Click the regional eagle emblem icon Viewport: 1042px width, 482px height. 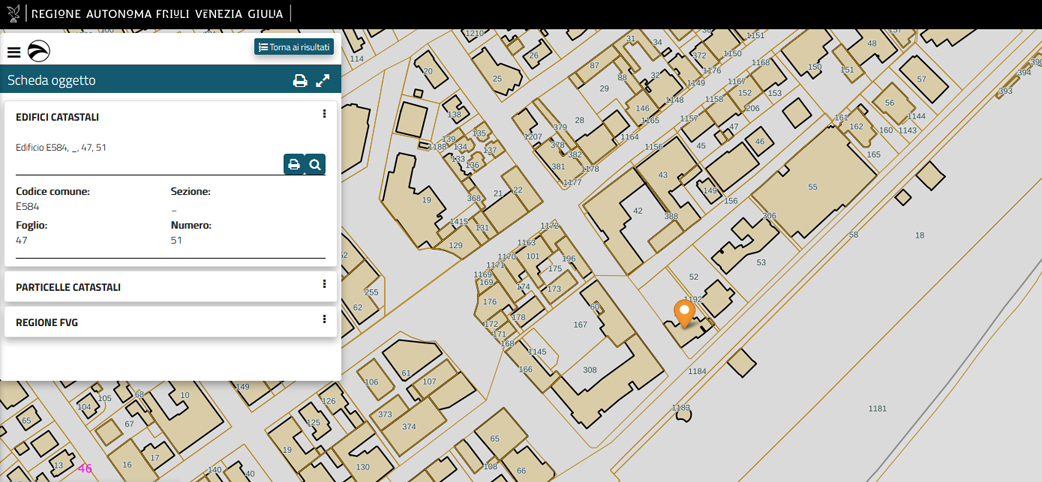(x=13, y=14)
